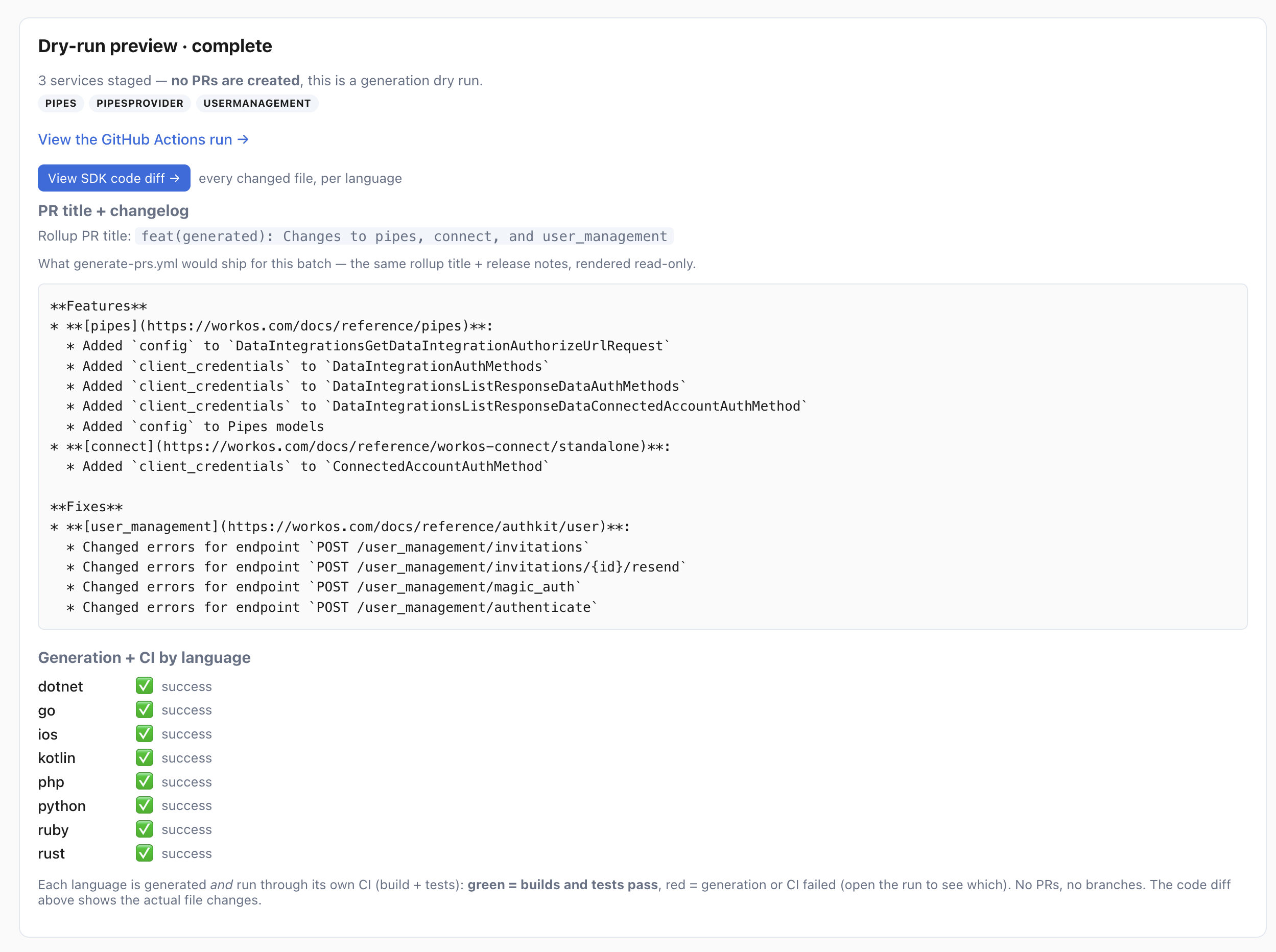Click the Generation + CI by language heading
The image size is (1276, 952).
pyautogui.click(x=144, y=657)
